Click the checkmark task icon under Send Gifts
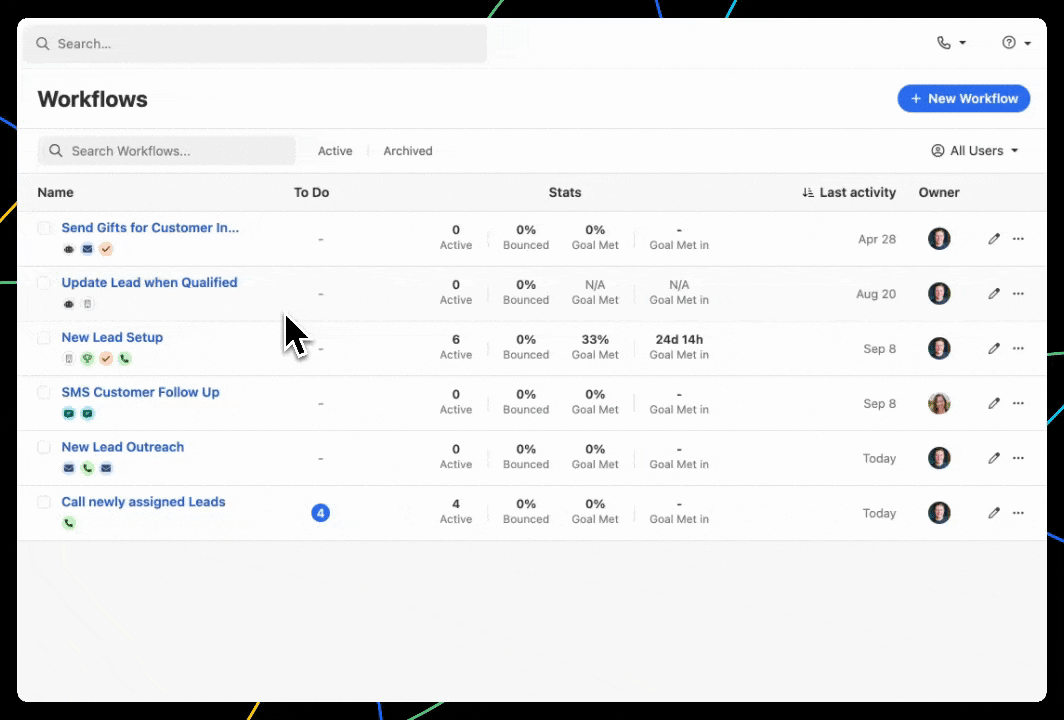This screenshot has width=1064, height=720. tap(106, 249)
